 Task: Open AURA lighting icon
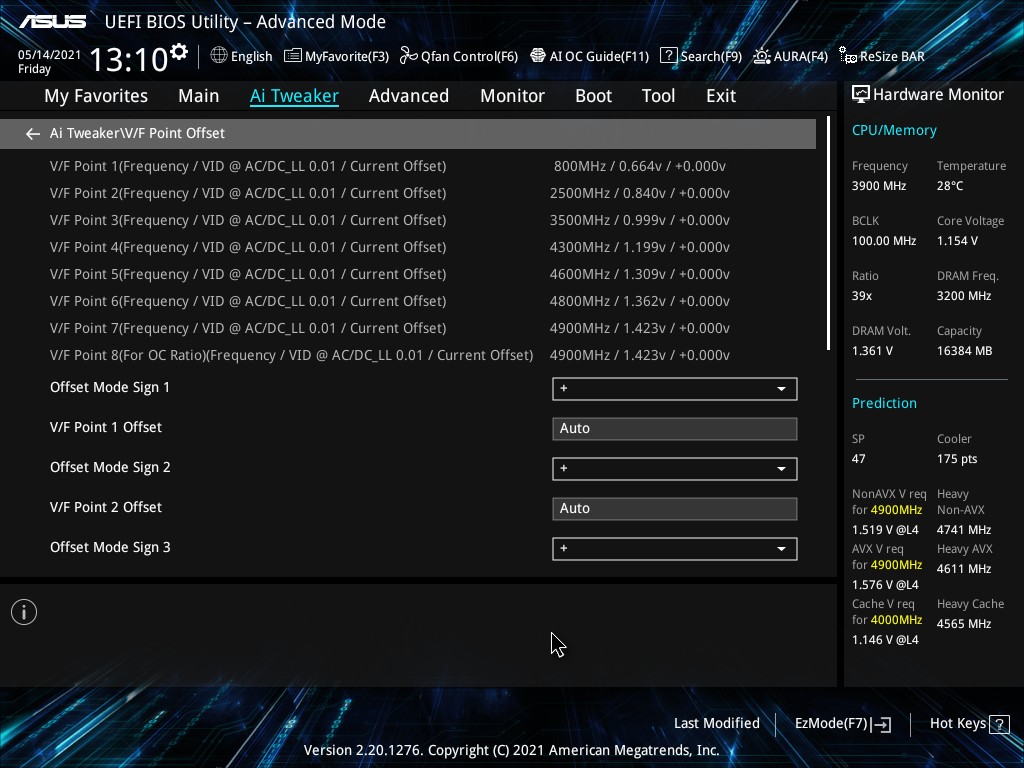click(761, 56)
